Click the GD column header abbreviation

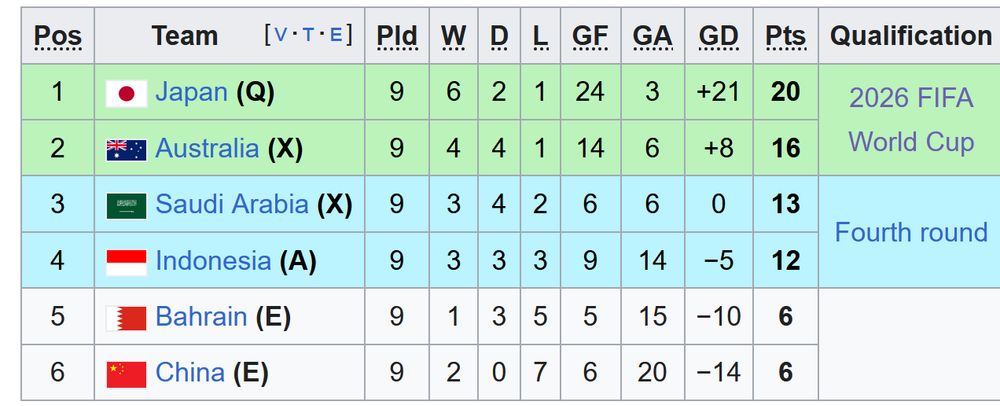click(718, 36)
